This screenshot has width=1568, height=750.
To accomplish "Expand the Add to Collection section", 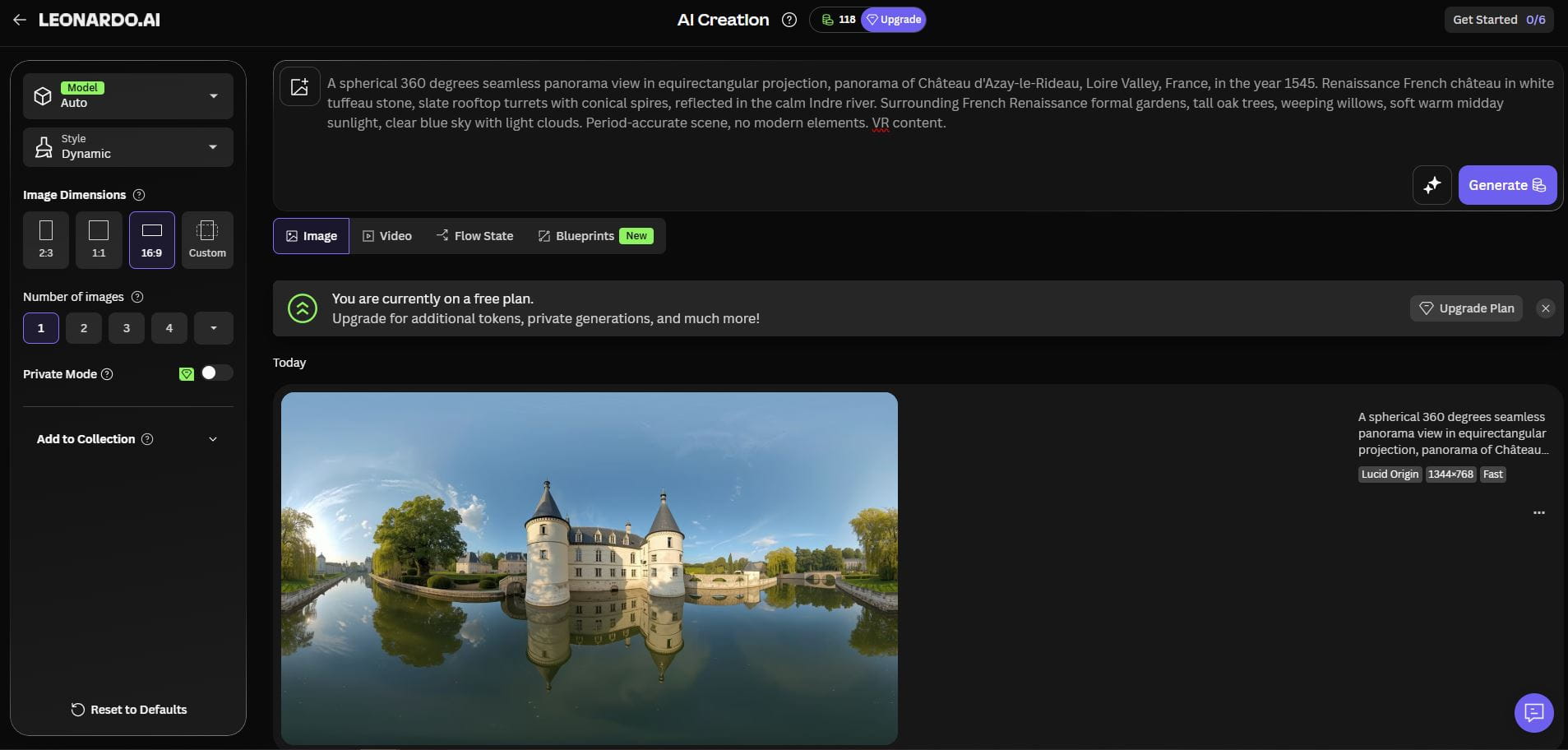I will [x=212, y=439].
